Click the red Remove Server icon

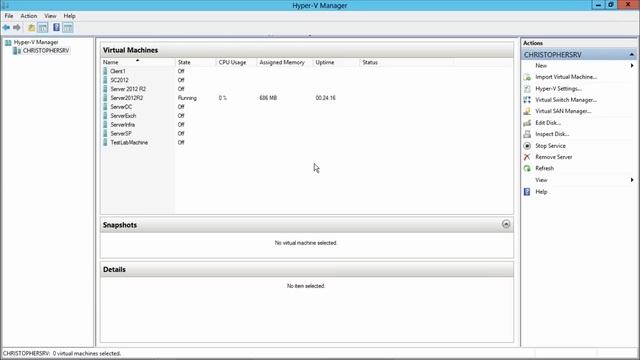[527, 157]
